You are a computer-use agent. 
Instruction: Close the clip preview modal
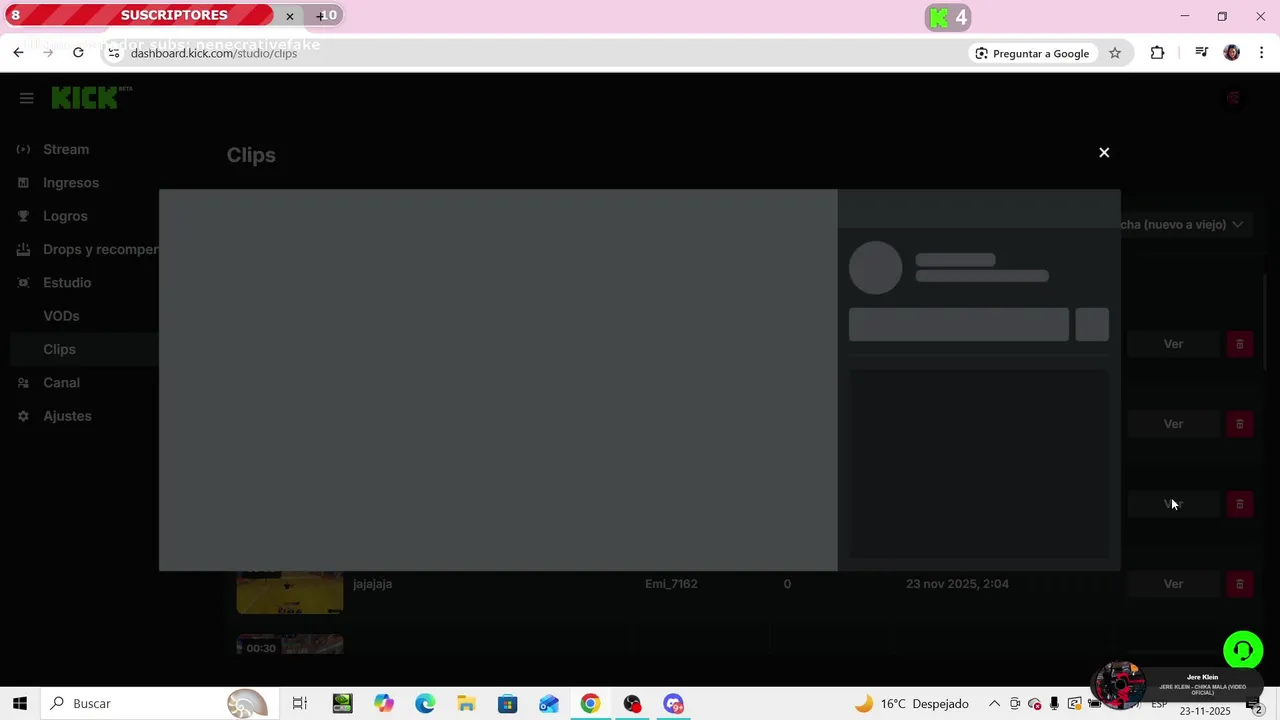click(x=1104, y=153)
